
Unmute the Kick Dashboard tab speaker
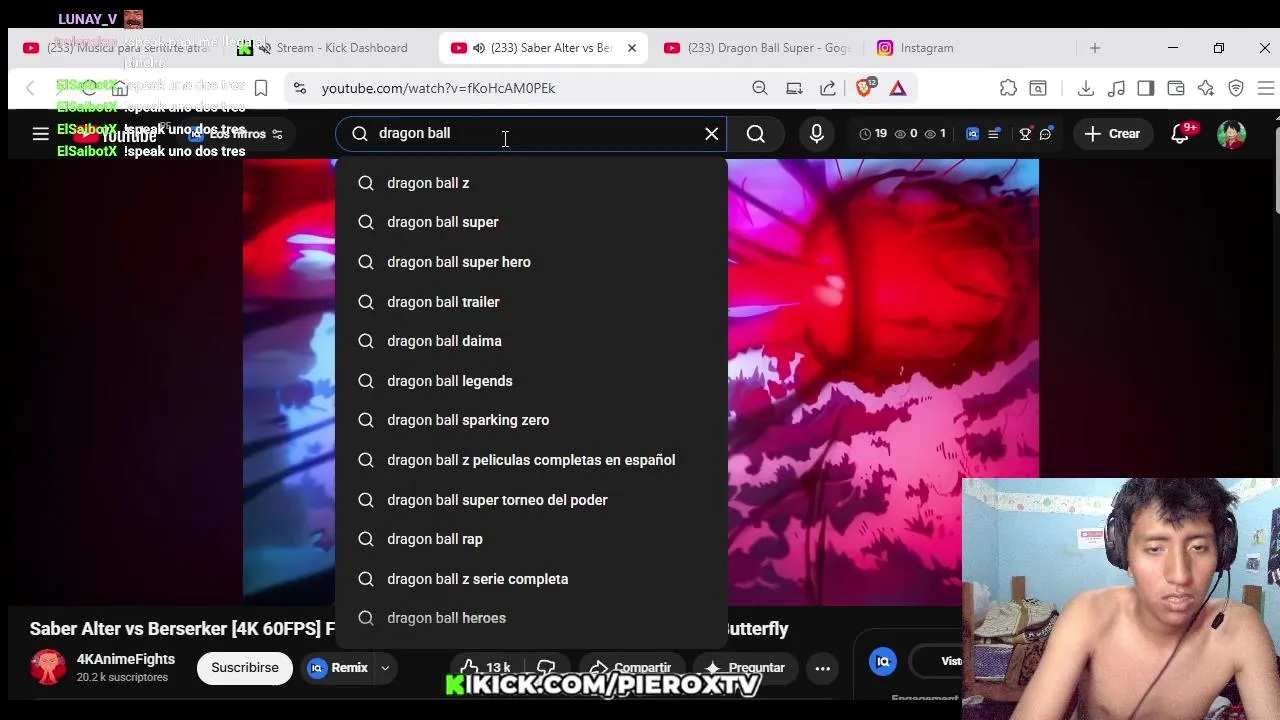(x=264, y=48)
